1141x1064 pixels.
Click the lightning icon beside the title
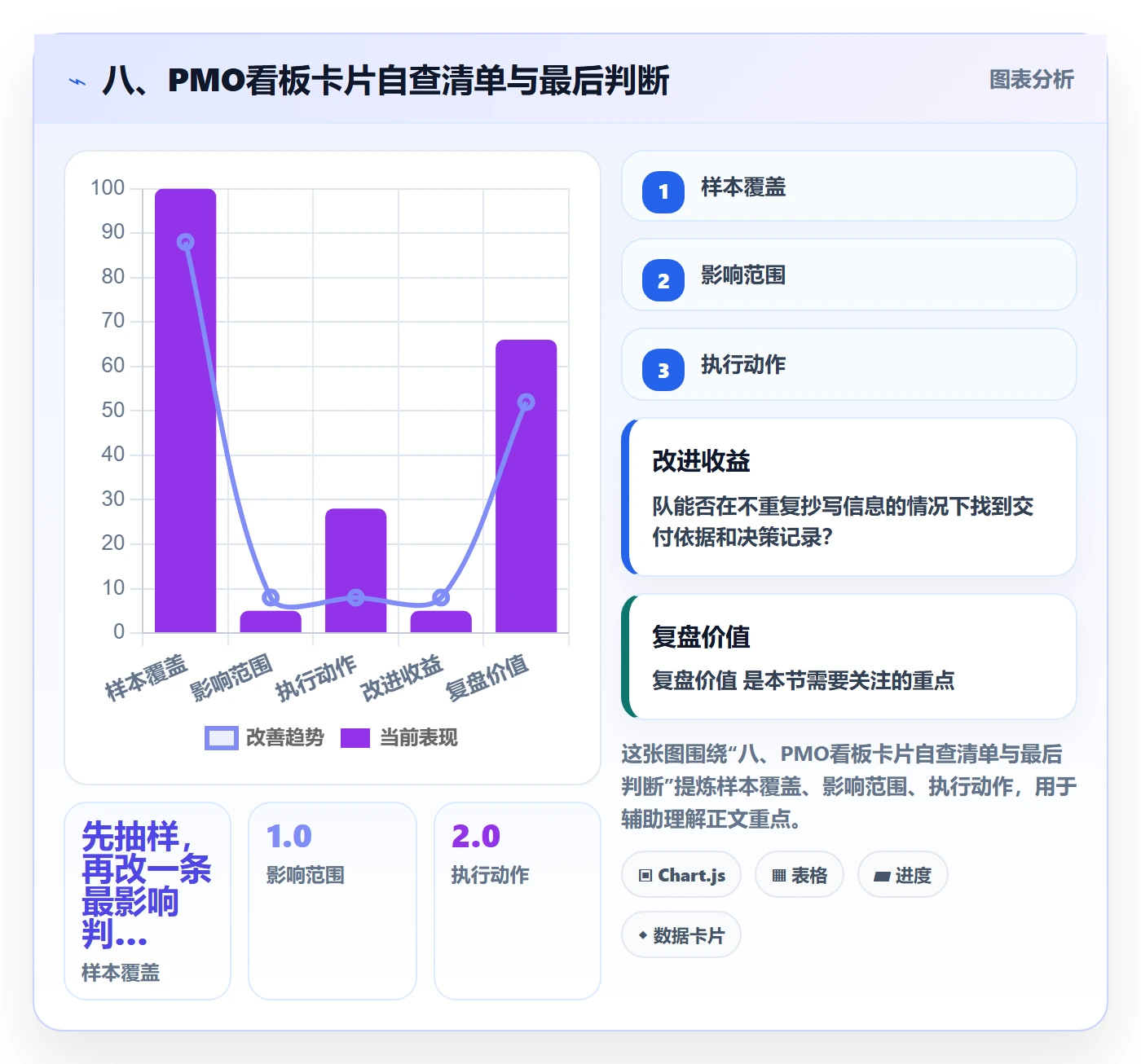point(77,81)
